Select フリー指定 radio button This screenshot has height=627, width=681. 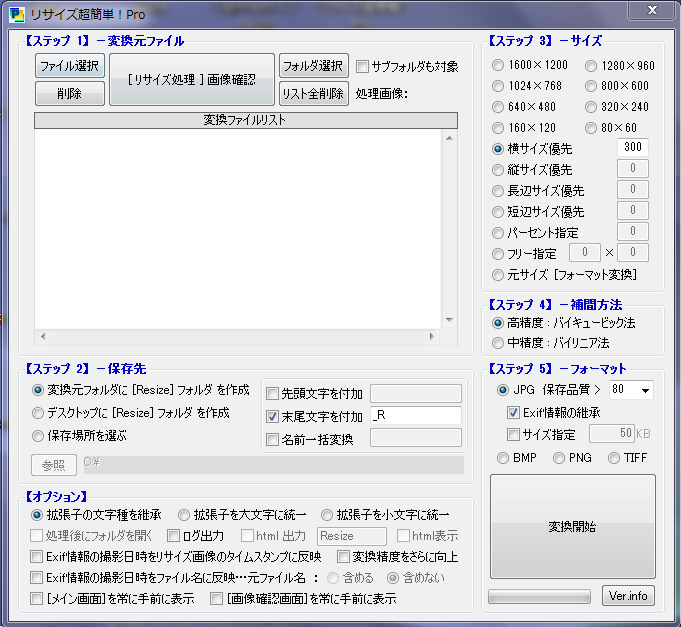(x=498, y=254)
